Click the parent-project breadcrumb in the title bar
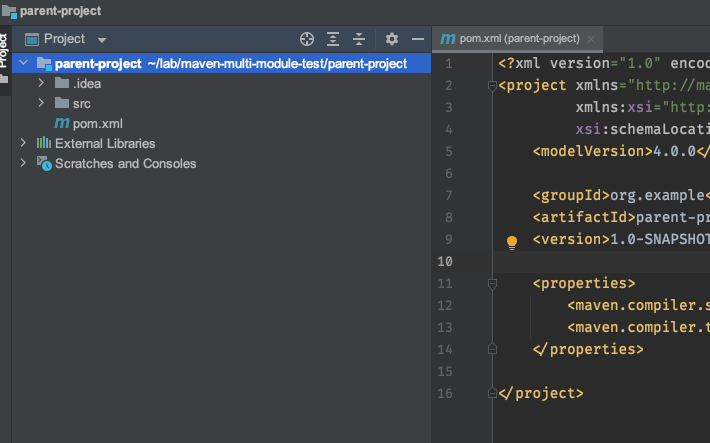 pos(60,11)
